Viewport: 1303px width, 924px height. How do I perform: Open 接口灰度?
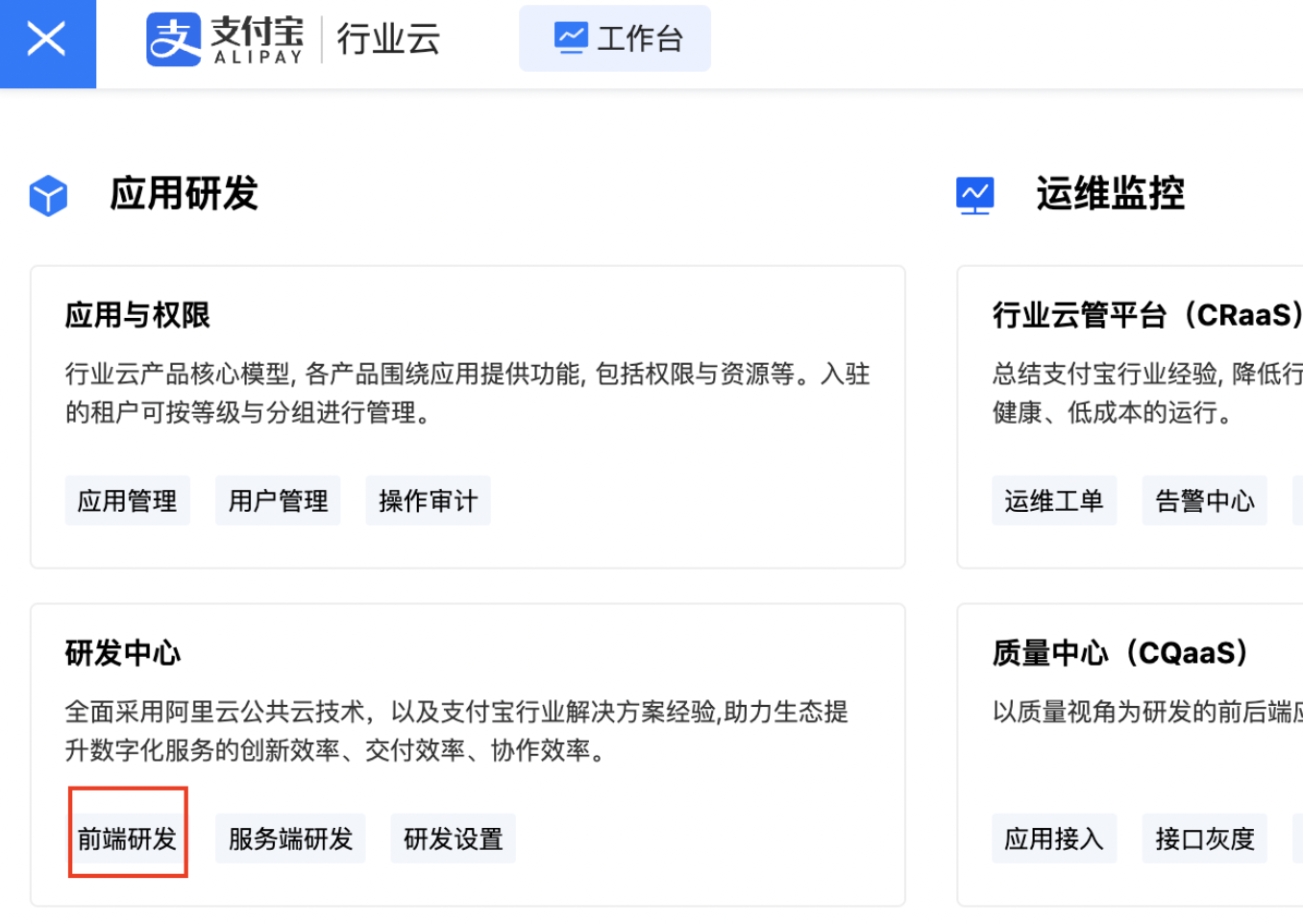click(1204, 838)
